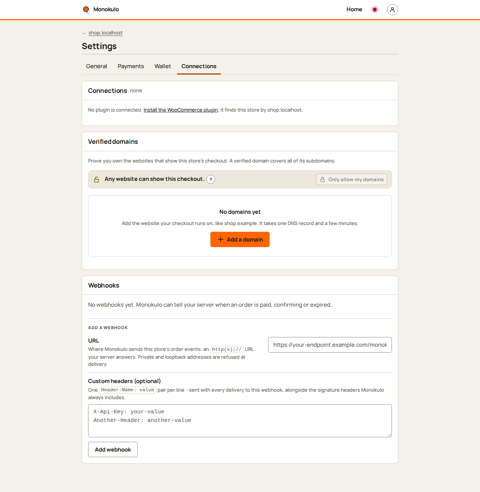Click the help question mark beside checkout notice

pos(211,179)
